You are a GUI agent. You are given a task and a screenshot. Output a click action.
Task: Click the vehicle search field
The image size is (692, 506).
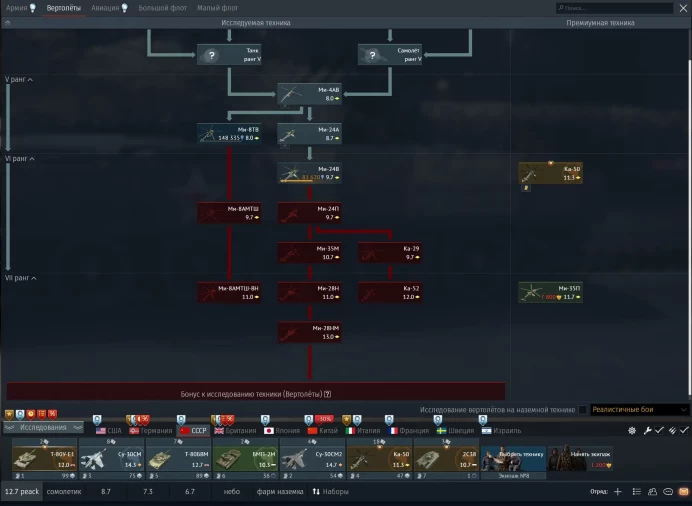(x=614, y=8)
